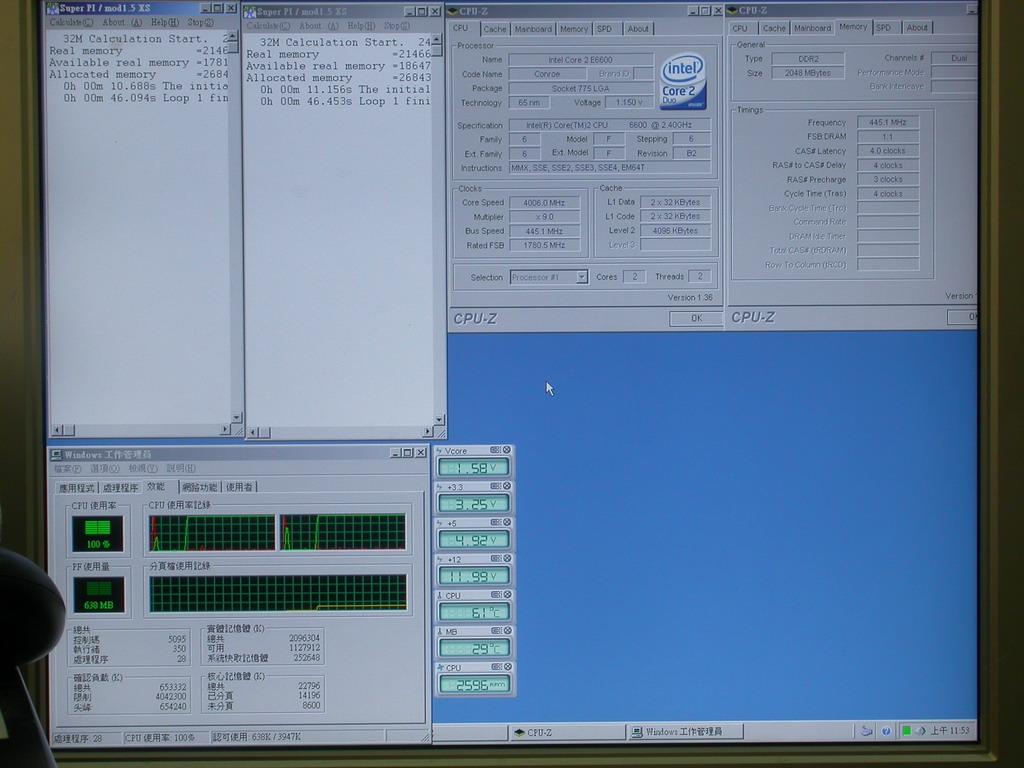Switch to 使用者 tab in Task Manager
The width and height of the screenshot is (1024, 768).
tap(240, 487)
